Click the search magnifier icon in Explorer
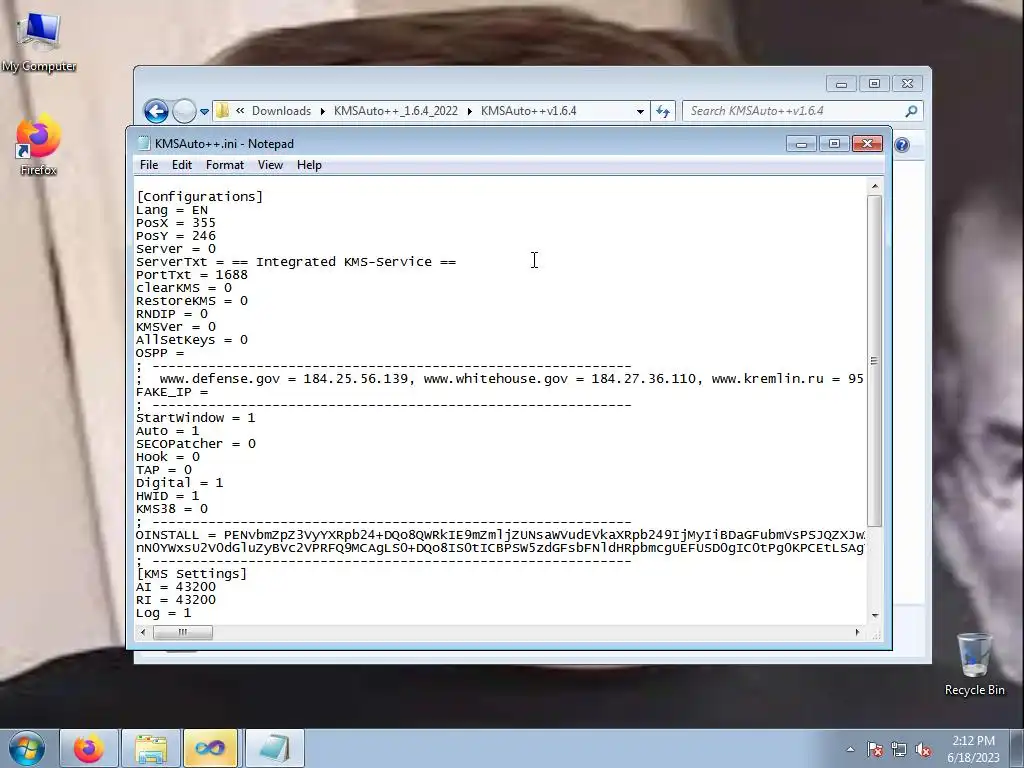The height and width of the screenshot is (768, 1024). 912,111
